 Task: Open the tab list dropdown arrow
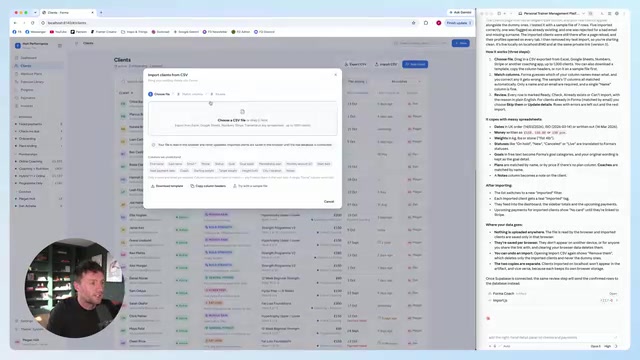[x=35, y=13]
